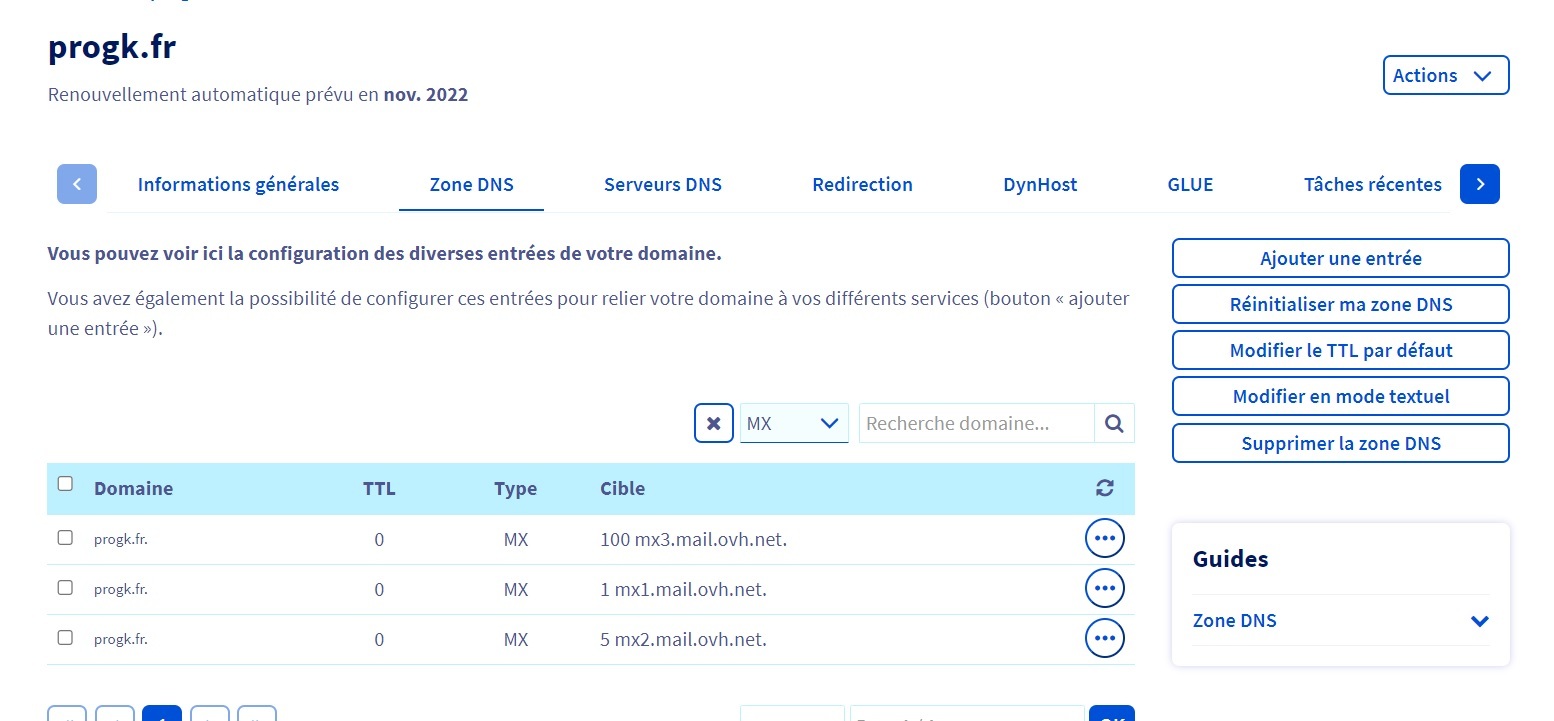Toggle select-all checkbox in table header

pos(65,484)
